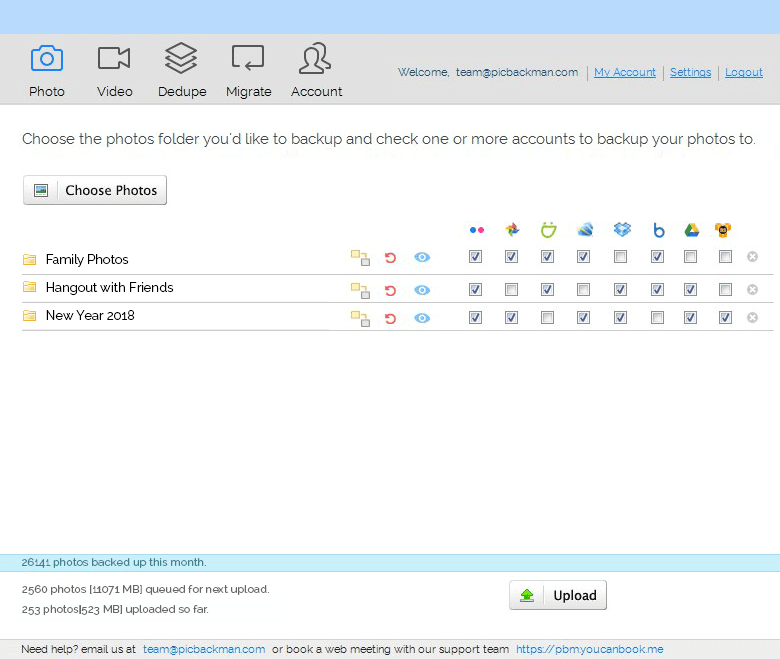Remove New Year 2018 with the X icon
This screenshot has width=780, height=659.
[x=752, y=317]
